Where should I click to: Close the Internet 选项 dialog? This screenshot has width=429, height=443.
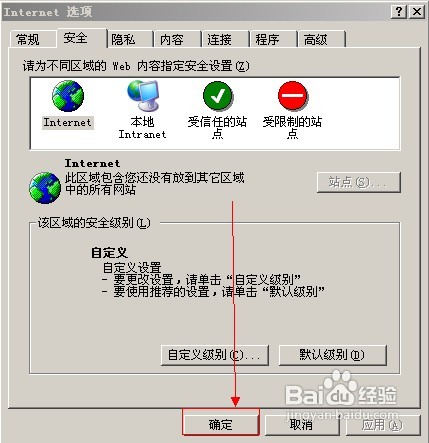[x=417, y=12]
